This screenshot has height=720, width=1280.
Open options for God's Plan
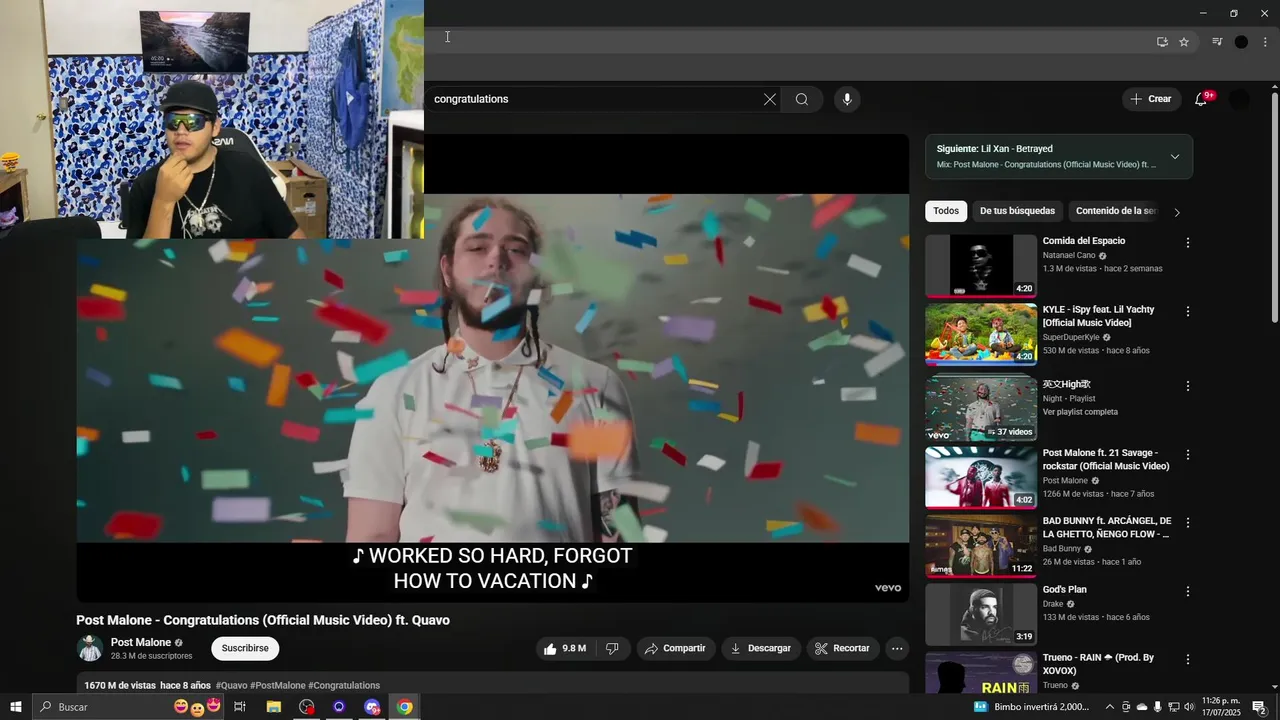(1188, 592)
